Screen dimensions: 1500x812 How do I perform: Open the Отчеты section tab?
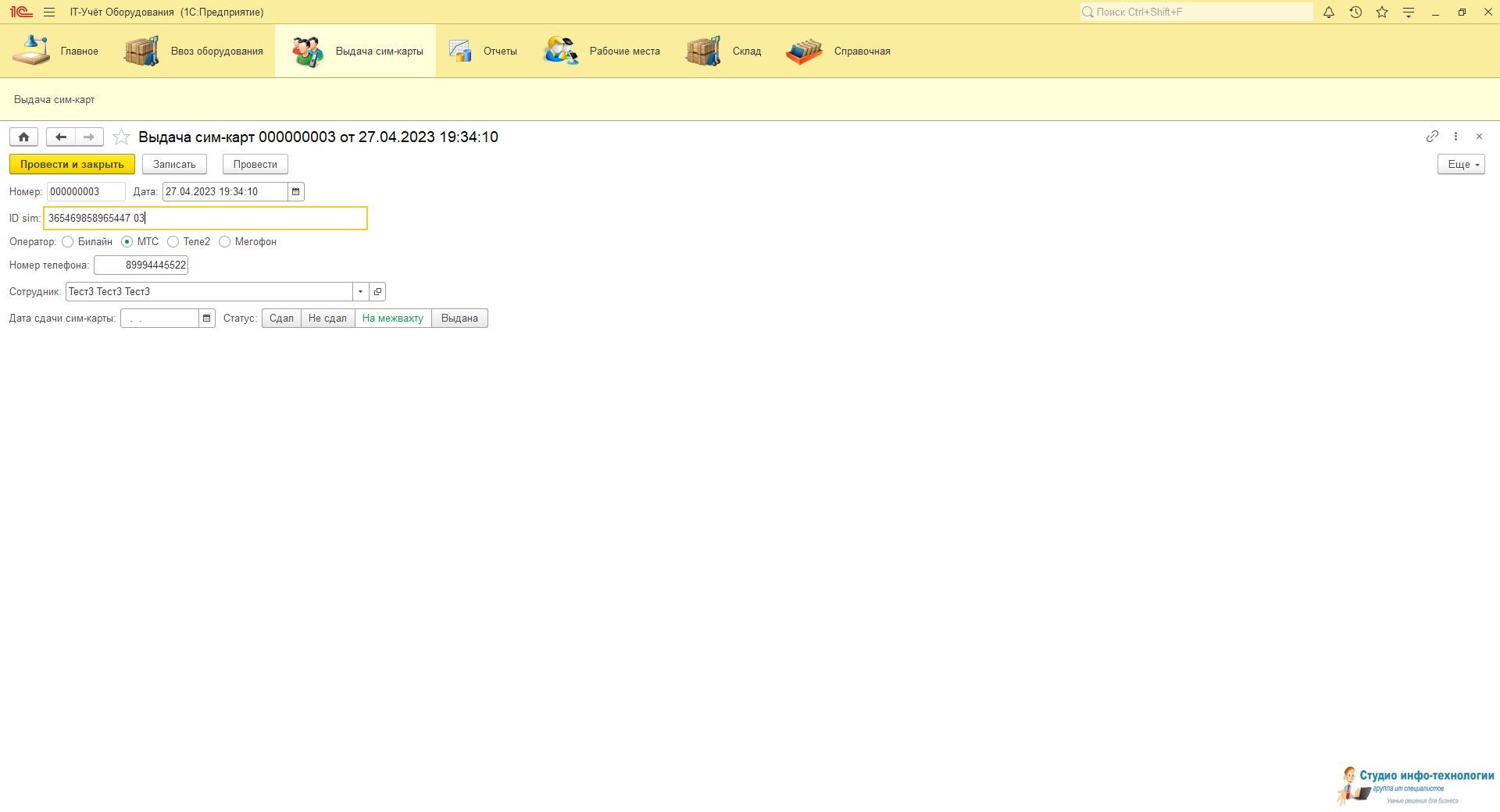pyautogui.click(x=484, y=52)
